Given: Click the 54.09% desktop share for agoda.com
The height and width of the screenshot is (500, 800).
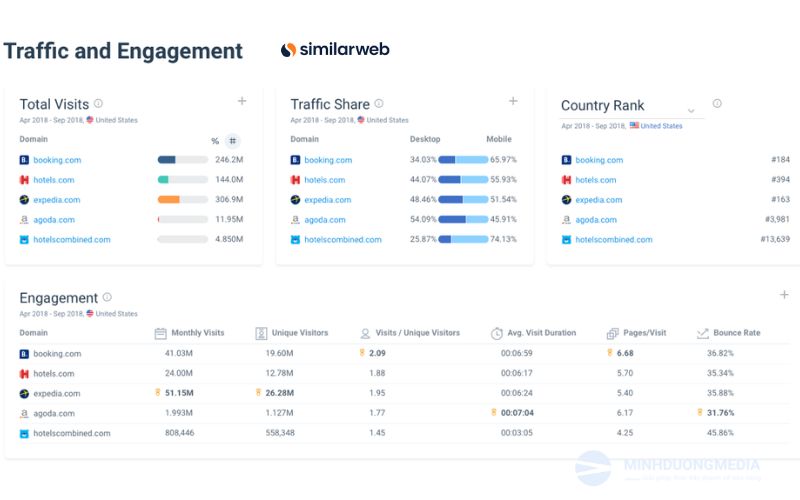Looking at the screenshot, I should click(423, 219).
